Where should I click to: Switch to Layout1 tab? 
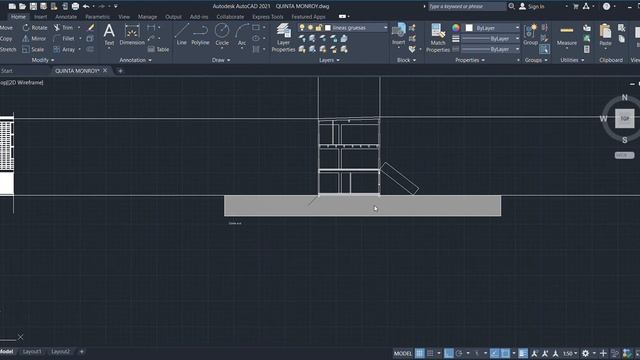pyautogui.click(x=32, y=351)
